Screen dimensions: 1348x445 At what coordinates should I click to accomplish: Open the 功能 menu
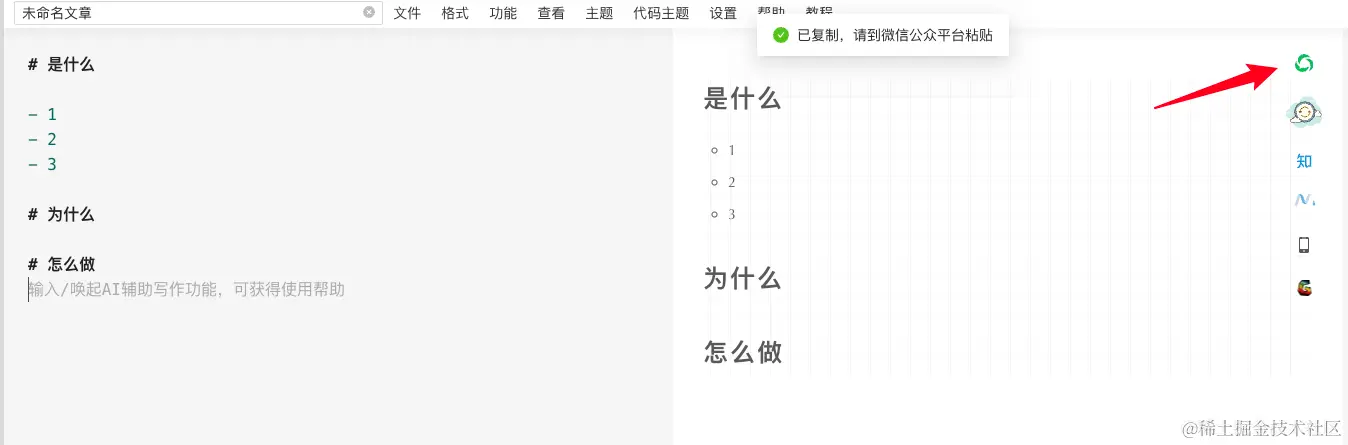(503, 14)
